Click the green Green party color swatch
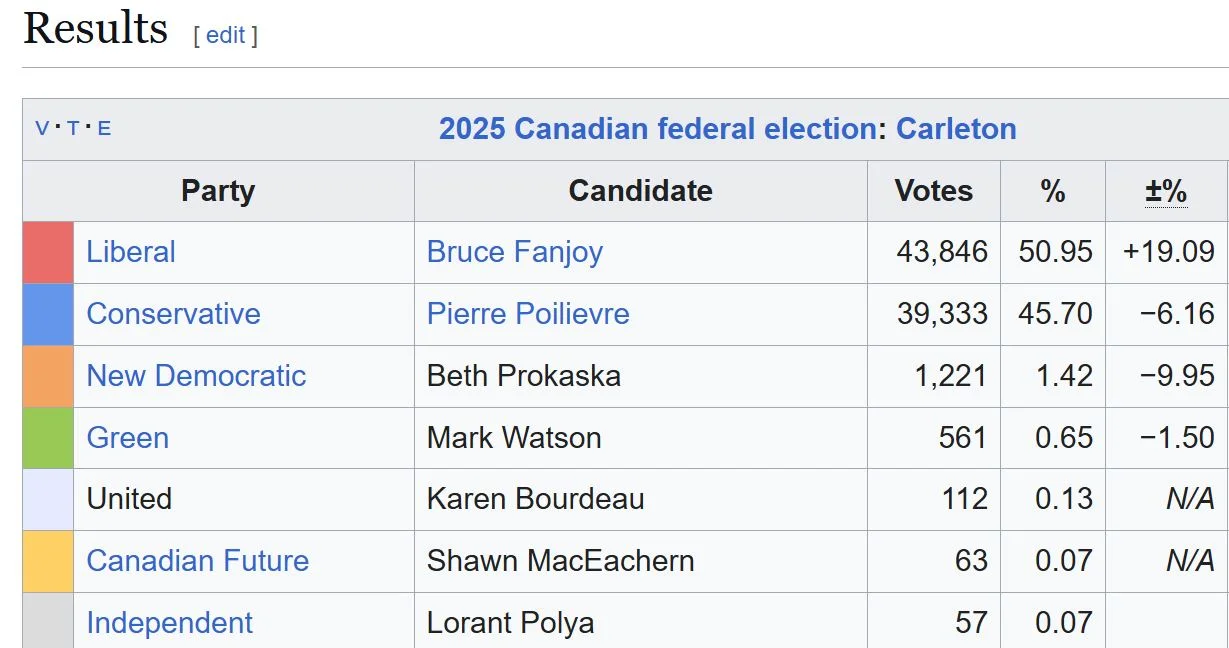1229x648 pixels. click(48, 438)
